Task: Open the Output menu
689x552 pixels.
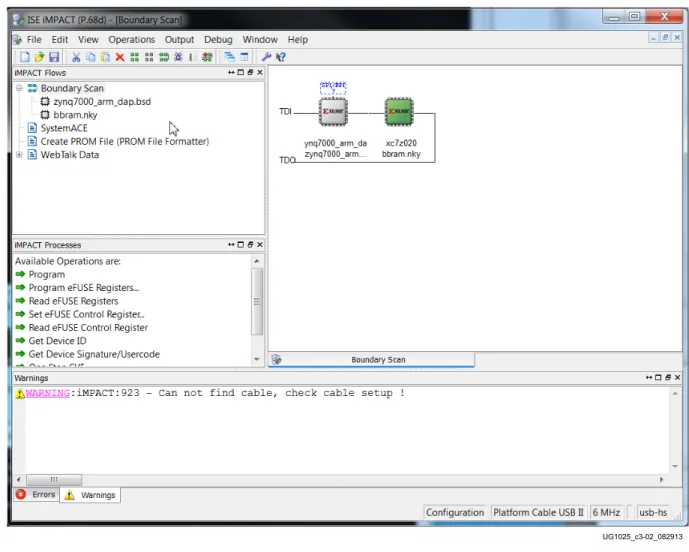Action: pos(179,40)
